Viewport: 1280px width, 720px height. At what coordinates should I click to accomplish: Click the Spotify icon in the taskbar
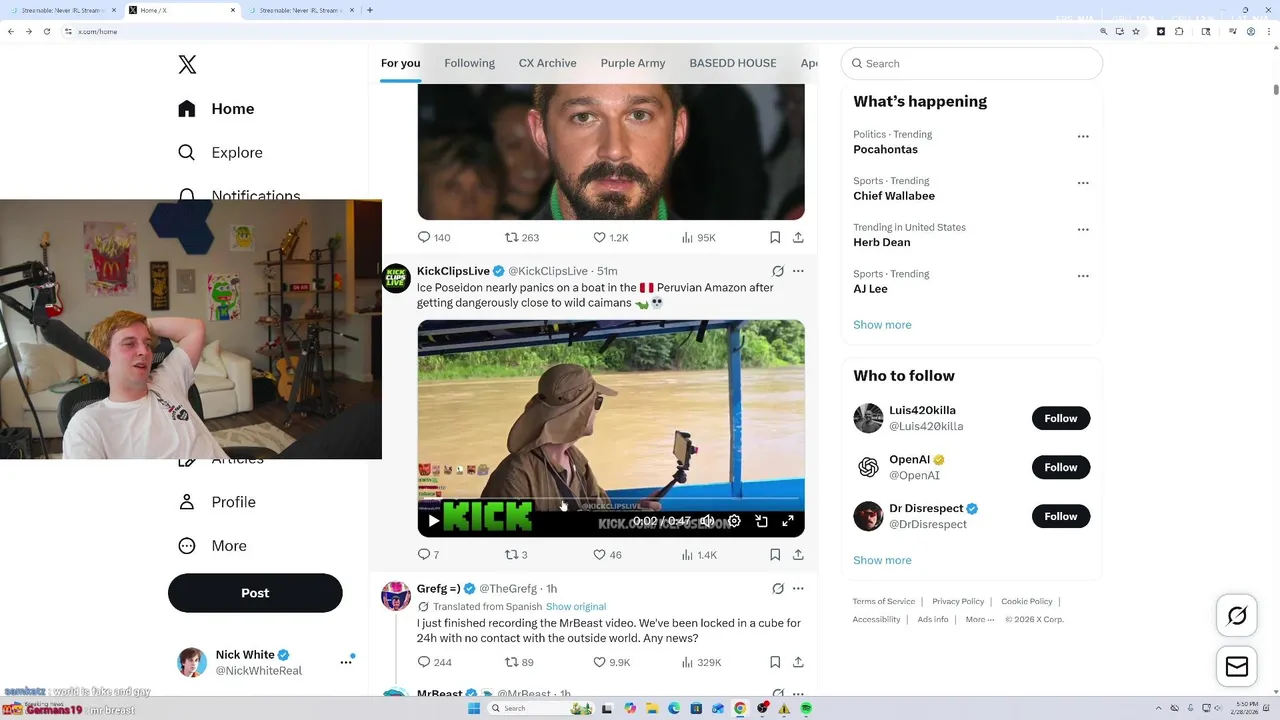pyautogui.click(x=806, y=708)
